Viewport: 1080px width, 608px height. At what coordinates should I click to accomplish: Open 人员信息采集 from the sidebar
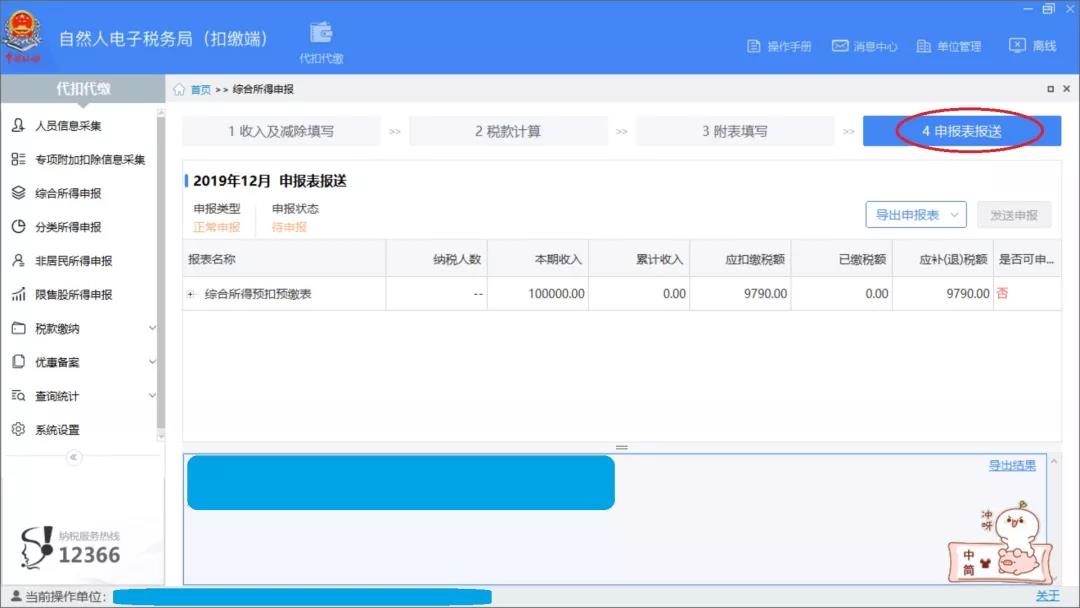70,125
